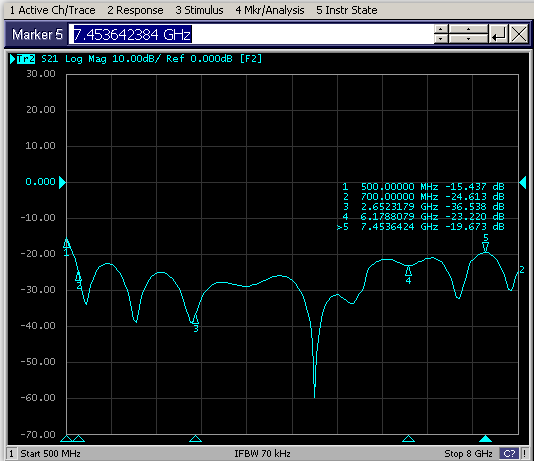This screenshot has width=534, height=461.
Task: Open the Active Ch/Trace menu
Action: [52, 10]
